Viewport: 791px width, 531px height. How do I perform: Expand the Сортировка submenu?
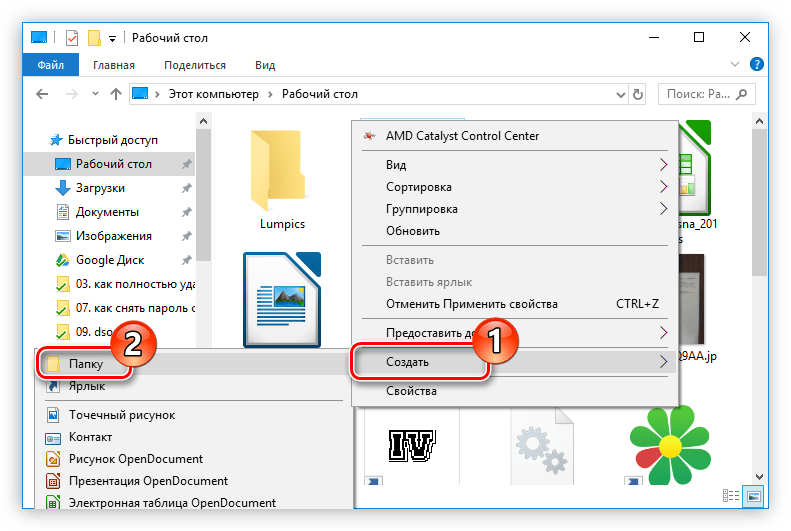(x=663, y=187)
